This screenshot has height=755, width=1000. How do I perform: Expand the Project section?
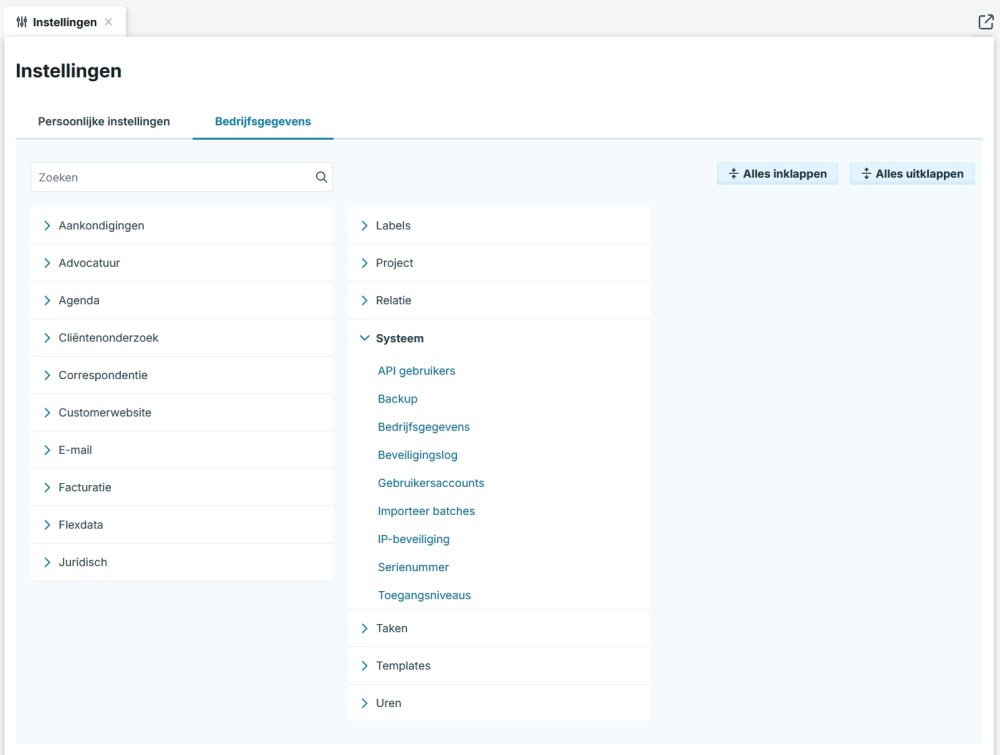(x=499, y=263)
